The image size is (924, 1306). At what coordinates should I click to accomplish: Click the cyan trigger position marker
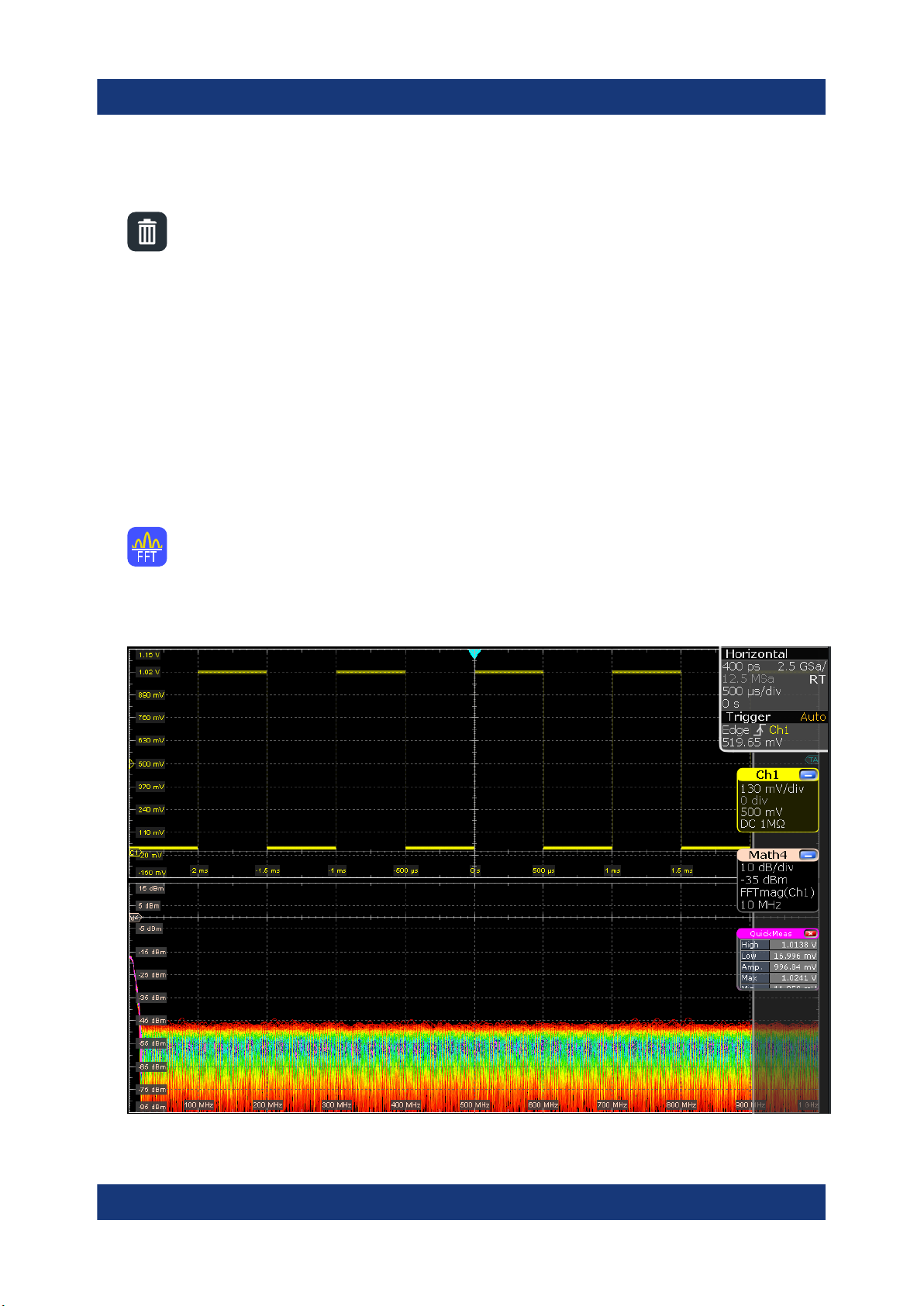pos(474,655)
